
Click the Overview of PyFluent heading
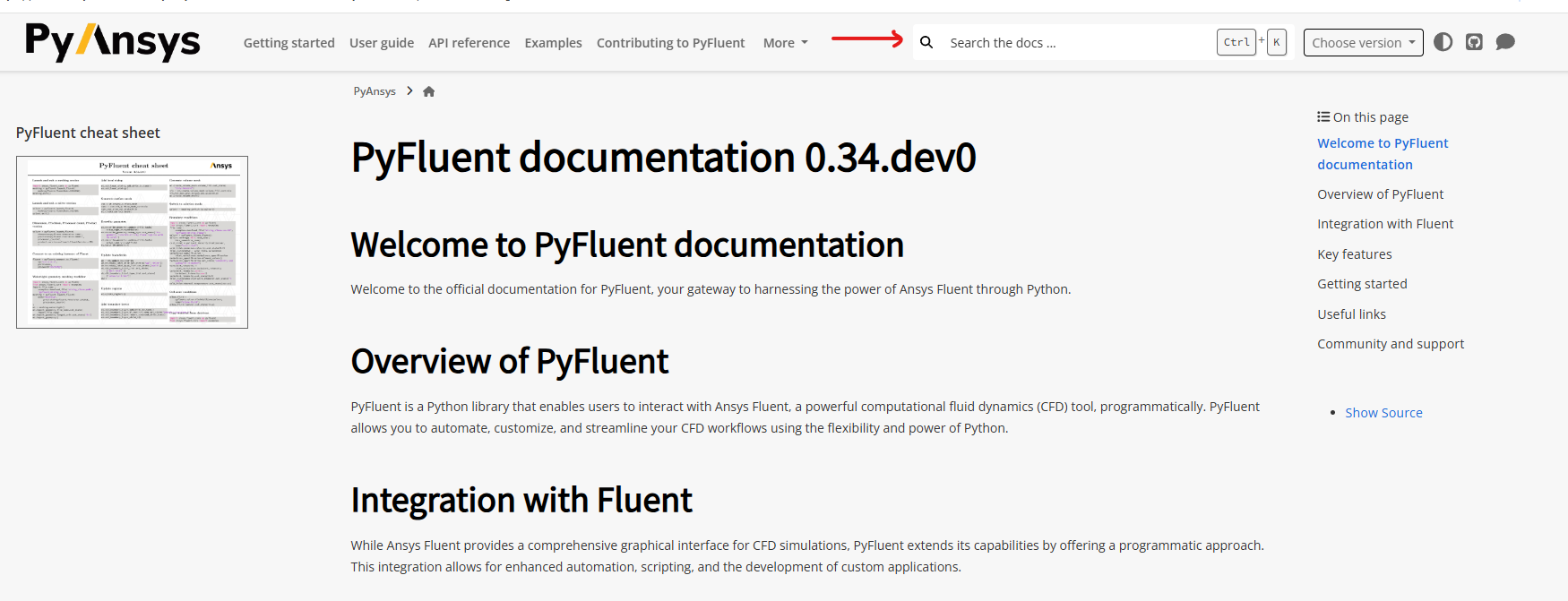[510, 362]
